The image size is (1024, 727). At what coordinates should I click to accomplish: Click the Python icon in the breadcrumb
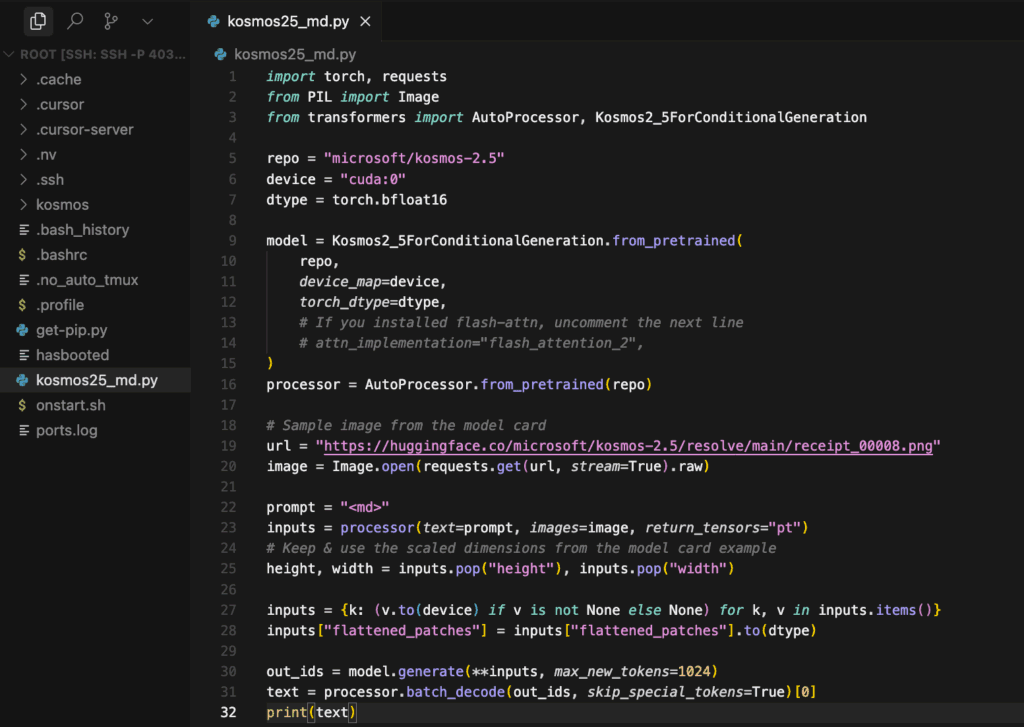tap(221, 54)
